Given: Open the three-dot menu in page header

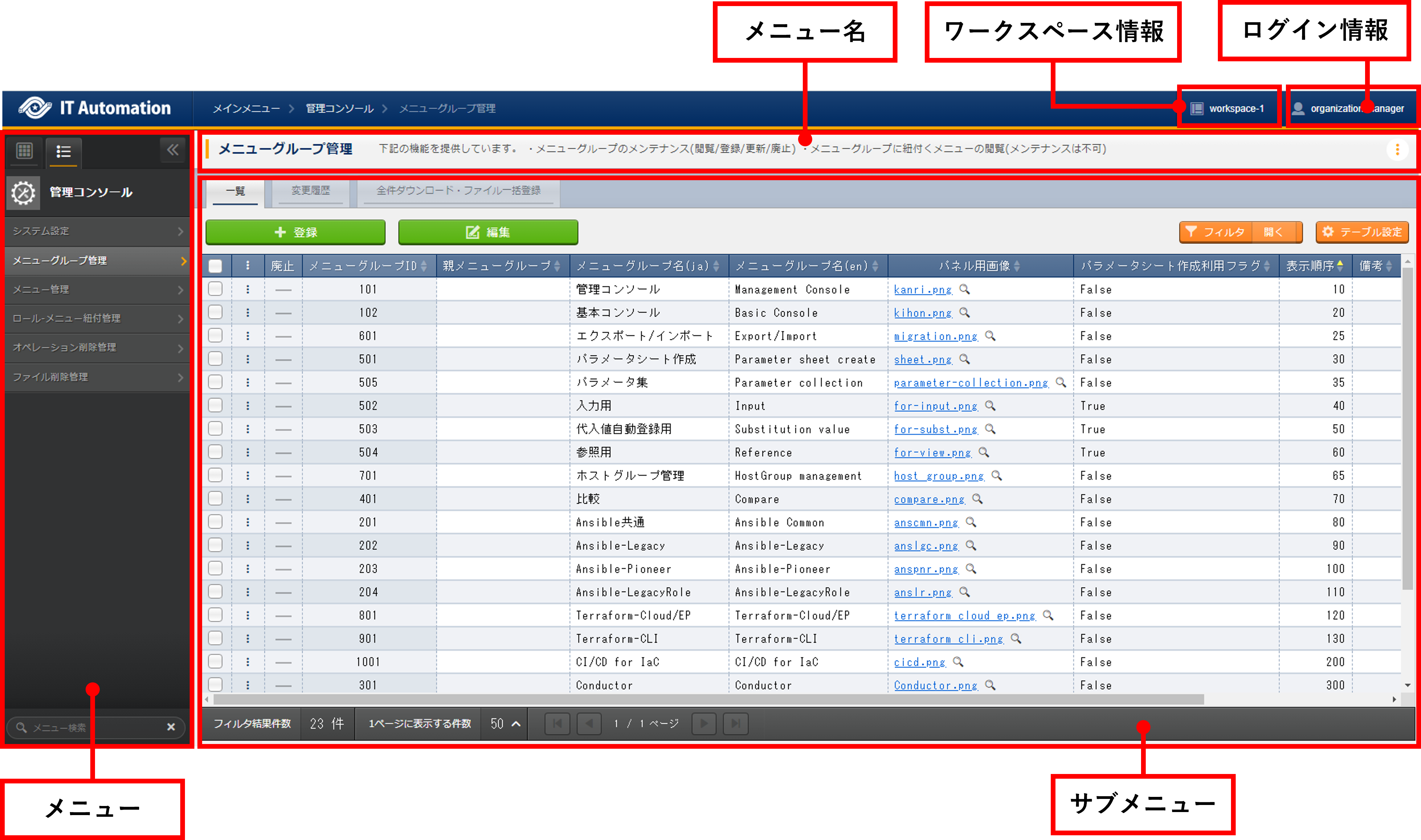Looking at the screenshot, I should click(x=1397, y=150).
